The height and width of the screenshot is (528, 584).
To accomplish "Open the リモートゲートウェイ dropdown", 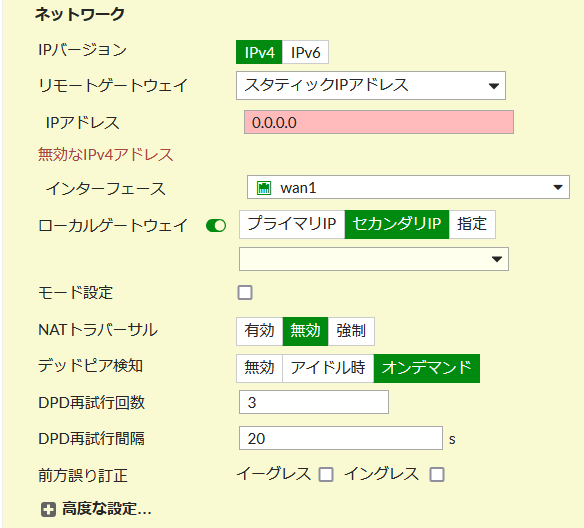I will pos(371,86).
